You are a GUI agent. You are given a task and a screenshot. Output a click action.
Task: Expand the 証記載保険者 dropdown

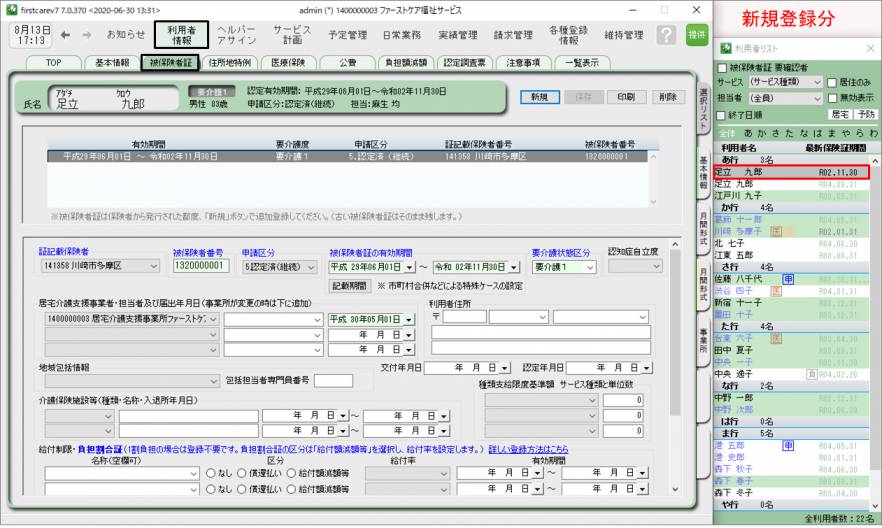coord(152,267)
